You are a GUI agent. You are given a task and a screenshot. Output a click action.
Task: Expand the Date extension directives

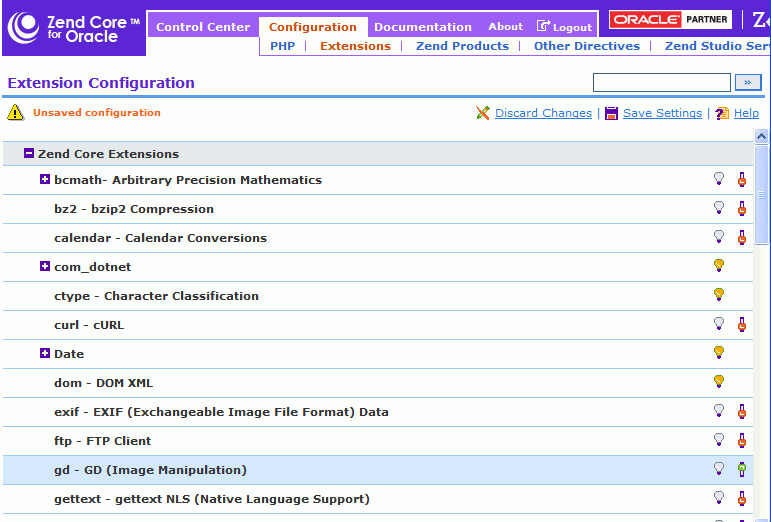tap(45, 353)
